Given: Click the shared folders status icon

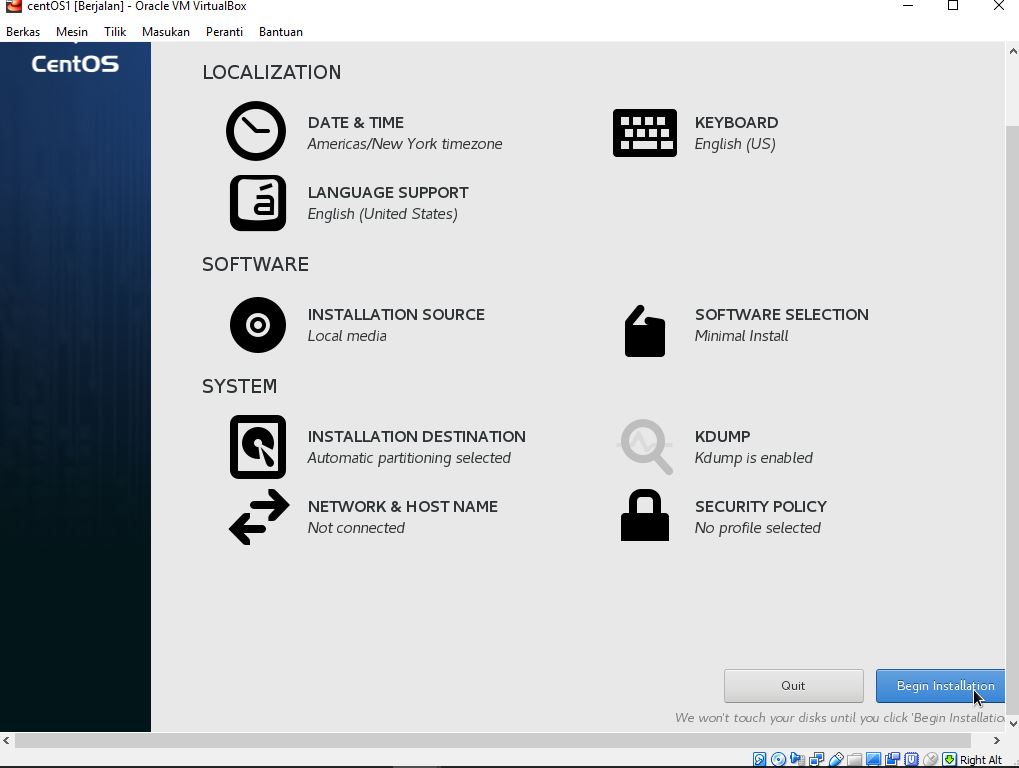Looking at the screenshot, I should [x=855, y=760].
